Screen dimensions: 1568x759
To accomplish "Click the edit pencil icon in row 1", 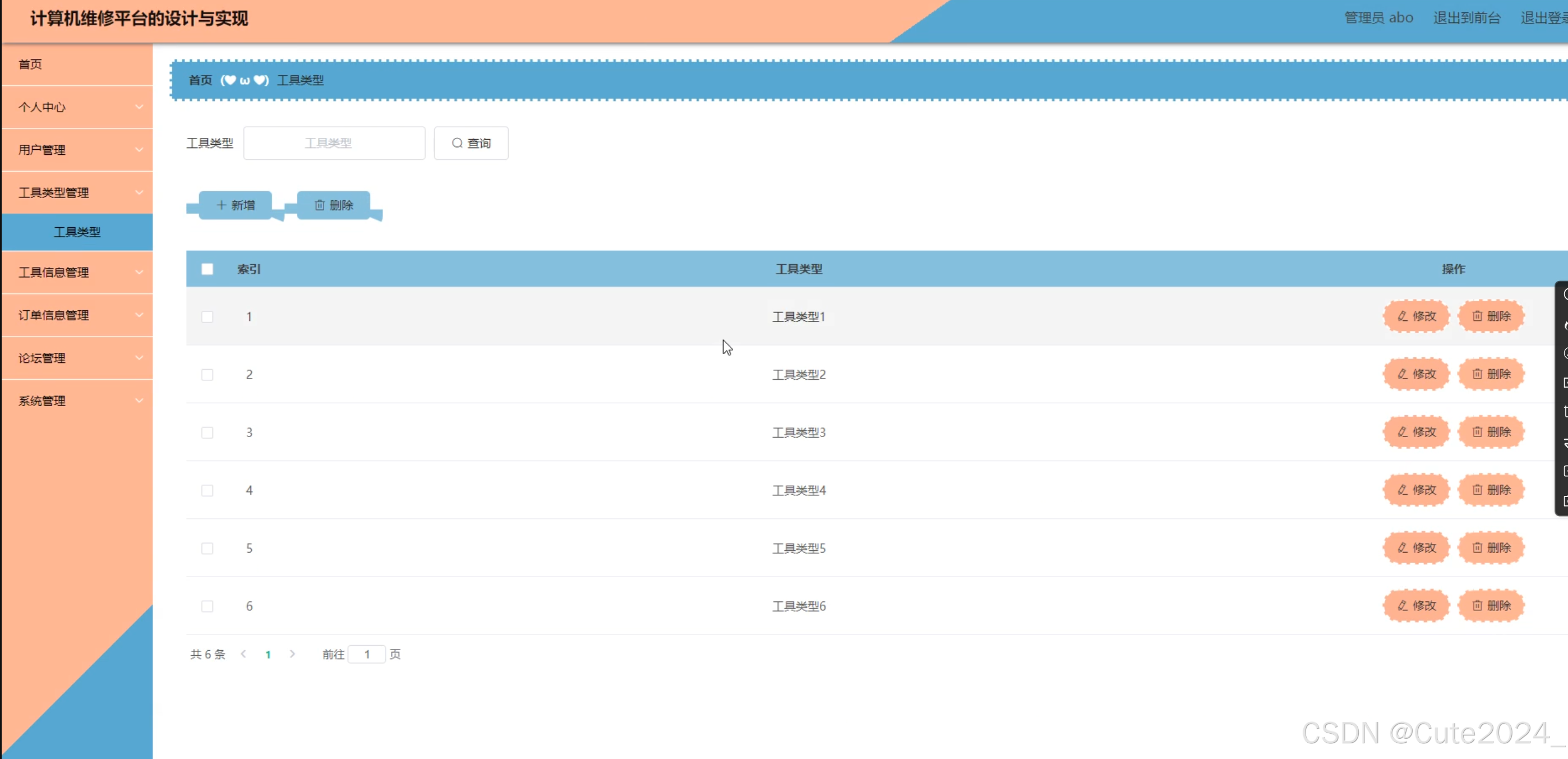I will (1403, 316).
